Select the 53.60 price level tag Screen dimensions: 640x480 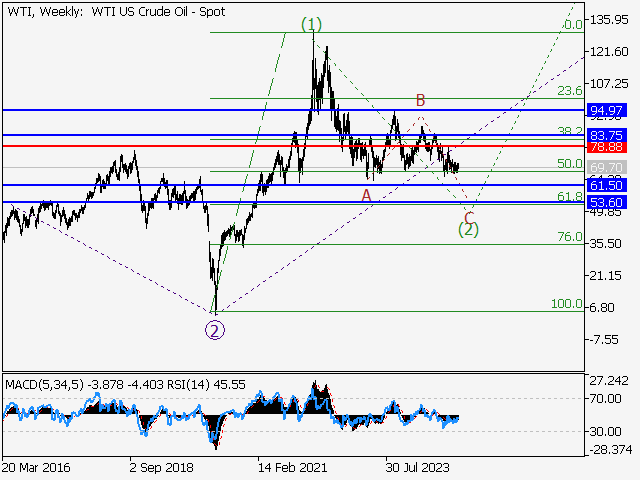coord(607,202)
